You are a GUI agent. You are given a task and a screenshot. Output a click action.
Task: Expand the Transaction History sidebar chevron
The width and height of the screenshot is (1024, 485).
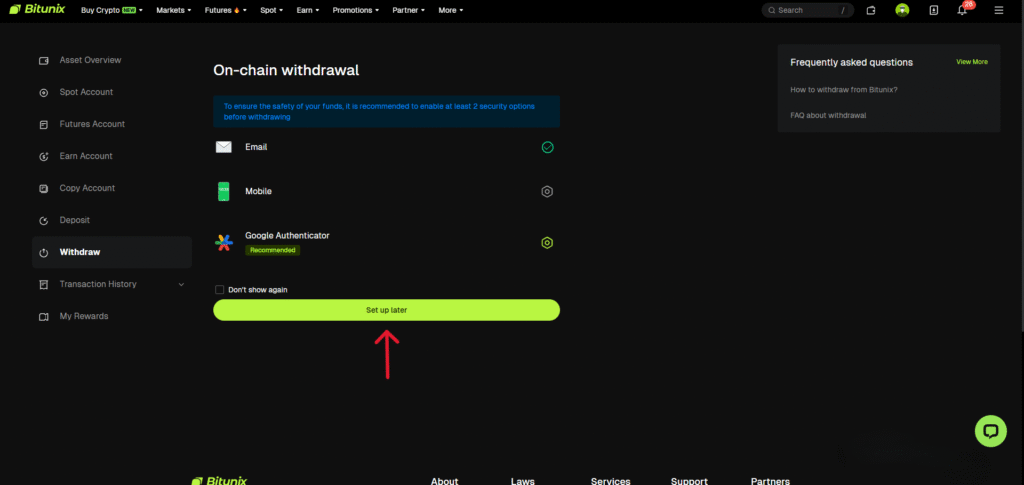coord(181,284)
